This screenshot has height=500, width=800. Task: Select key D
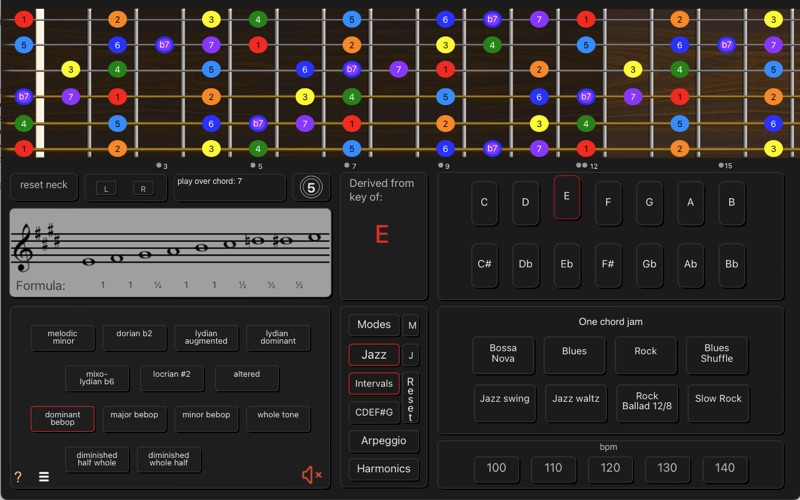pos(526,203)
